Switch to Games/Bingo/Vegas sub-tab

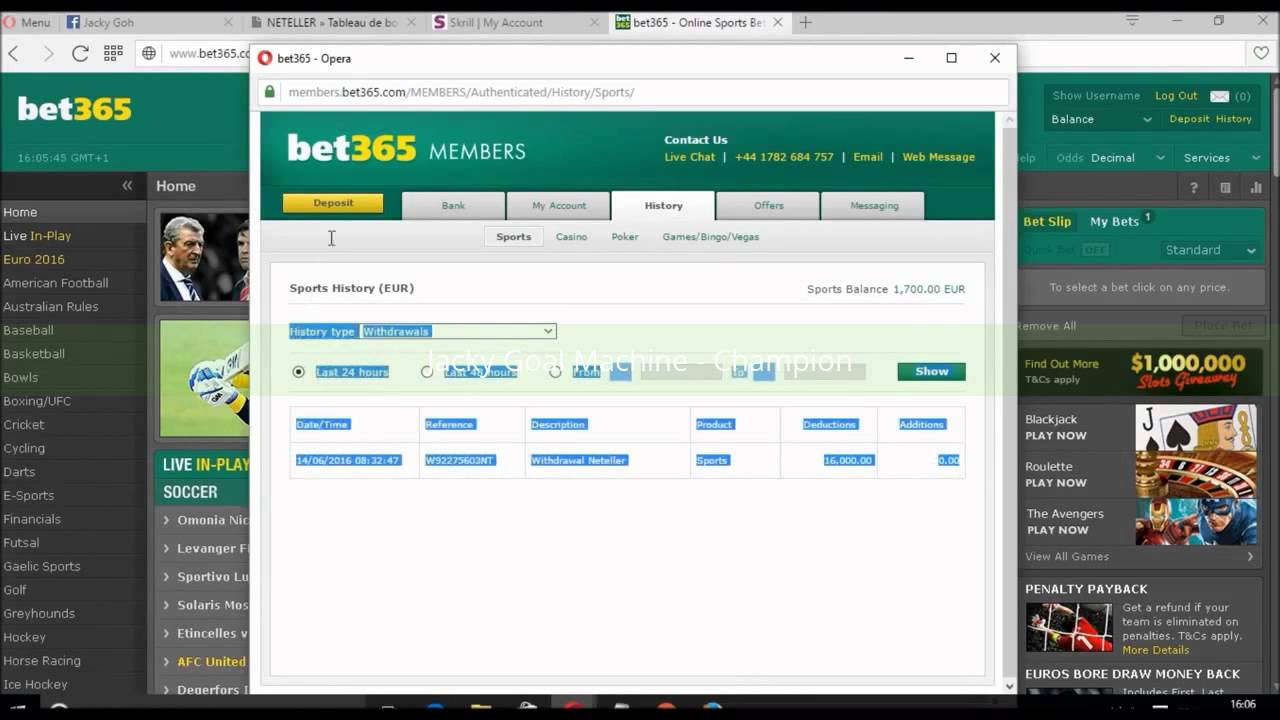pos(710,237)
